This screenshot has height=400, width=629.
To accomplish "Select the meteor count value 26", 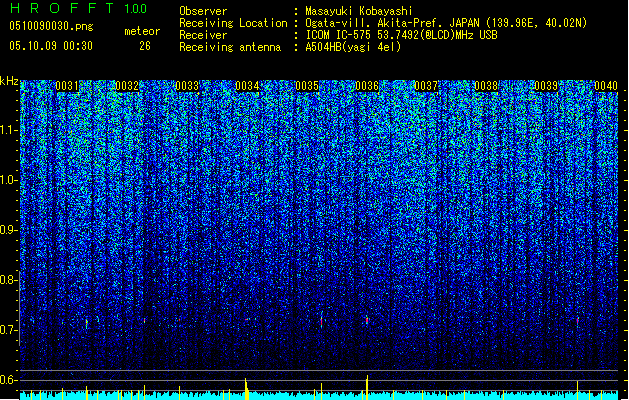I will point(145,46).
